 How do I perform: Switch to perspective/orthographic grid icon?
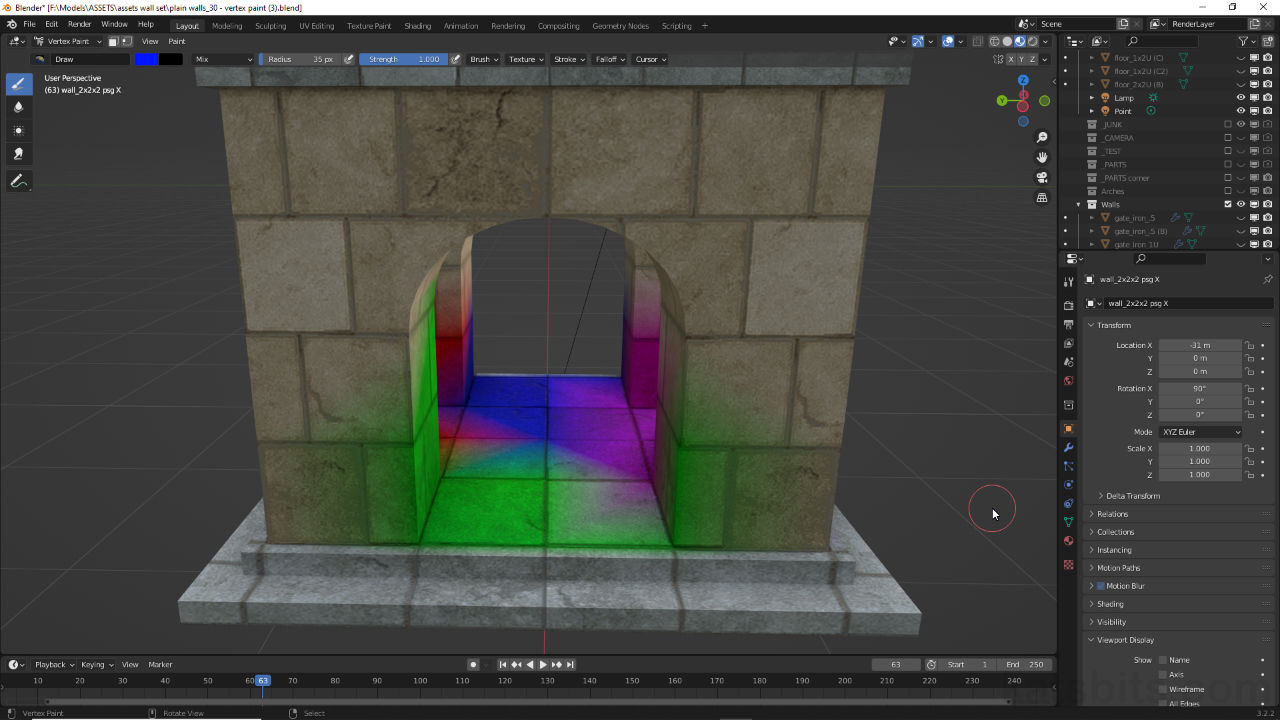coord(1042,198)
